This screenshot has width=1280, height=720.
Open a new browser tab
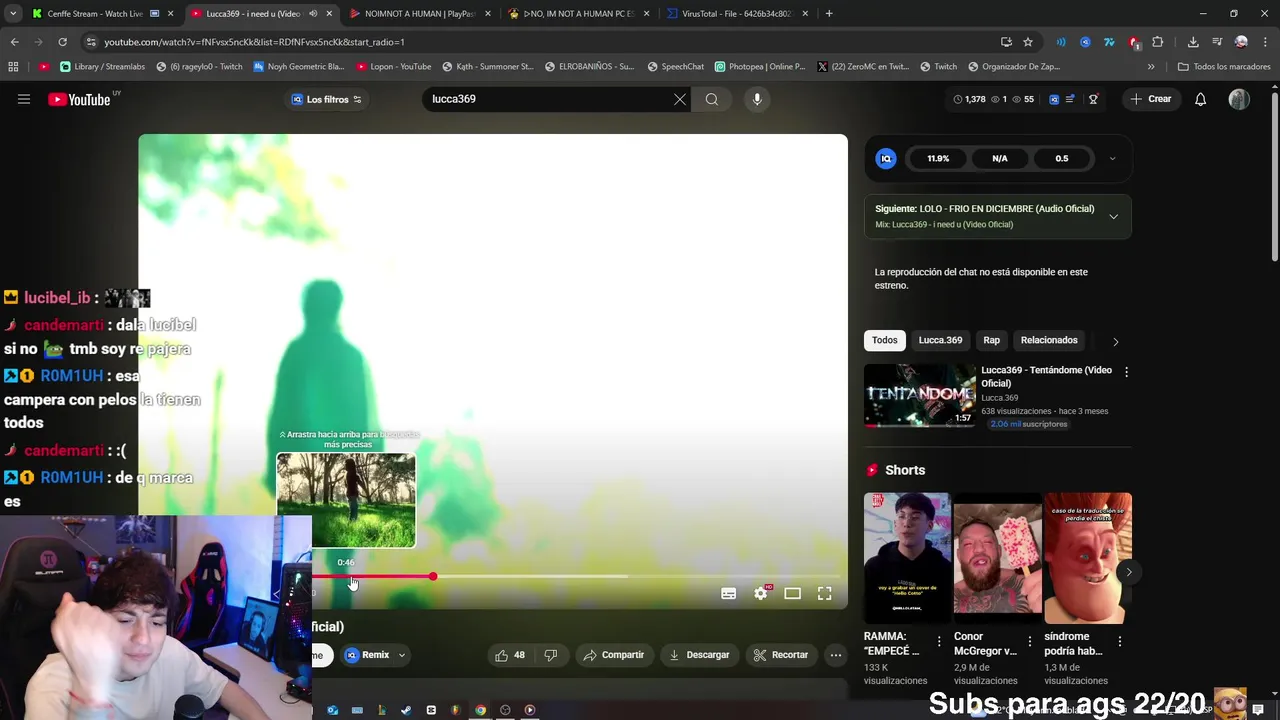[x=829, y=14]
